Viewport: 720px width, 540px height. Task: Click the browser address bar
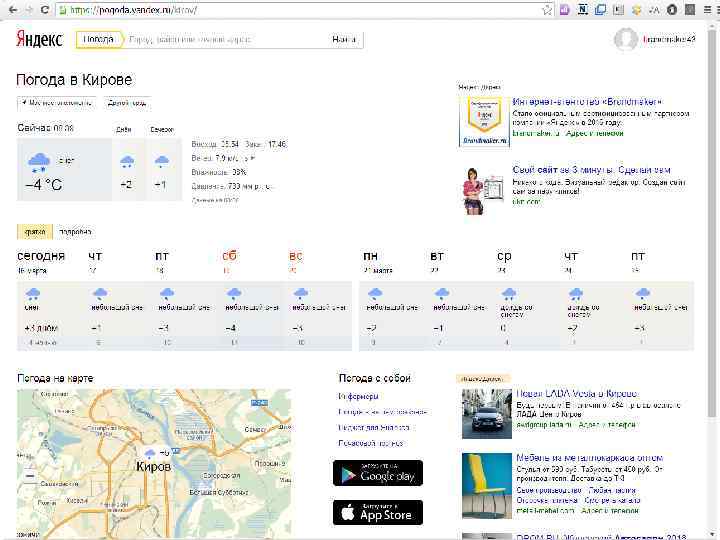298,10
